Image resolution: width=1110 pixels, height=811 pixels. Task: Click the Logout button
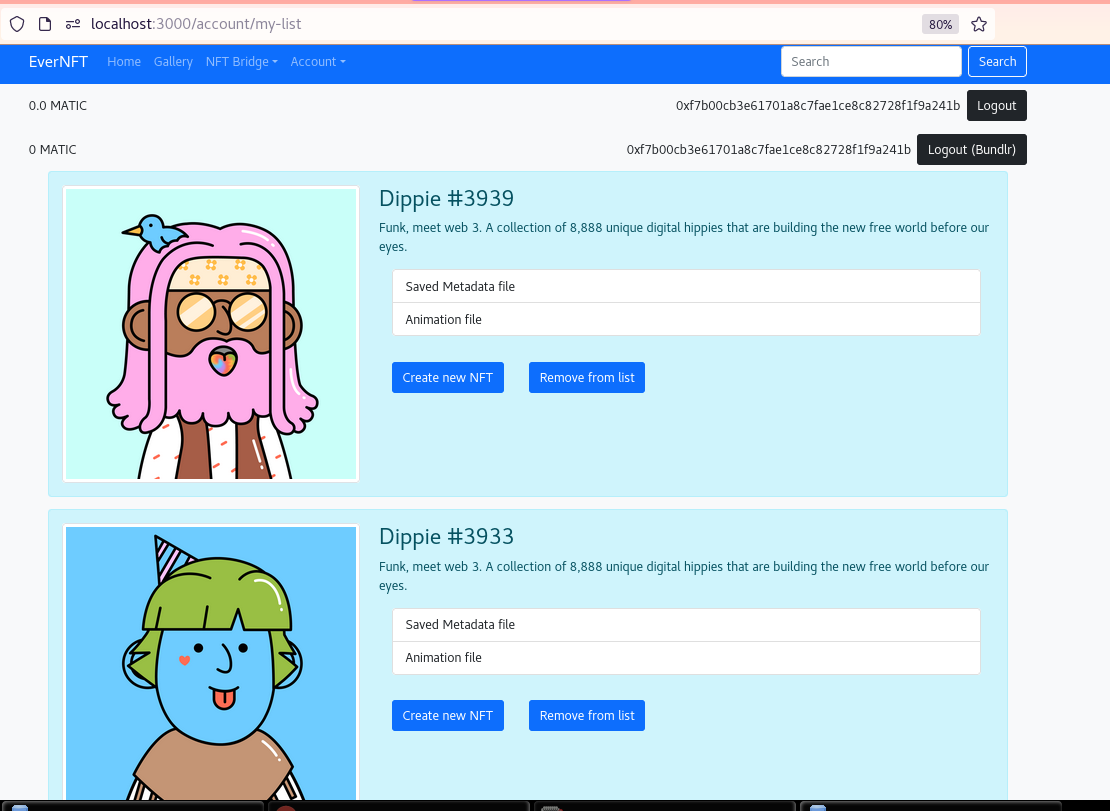click(996, 105)
